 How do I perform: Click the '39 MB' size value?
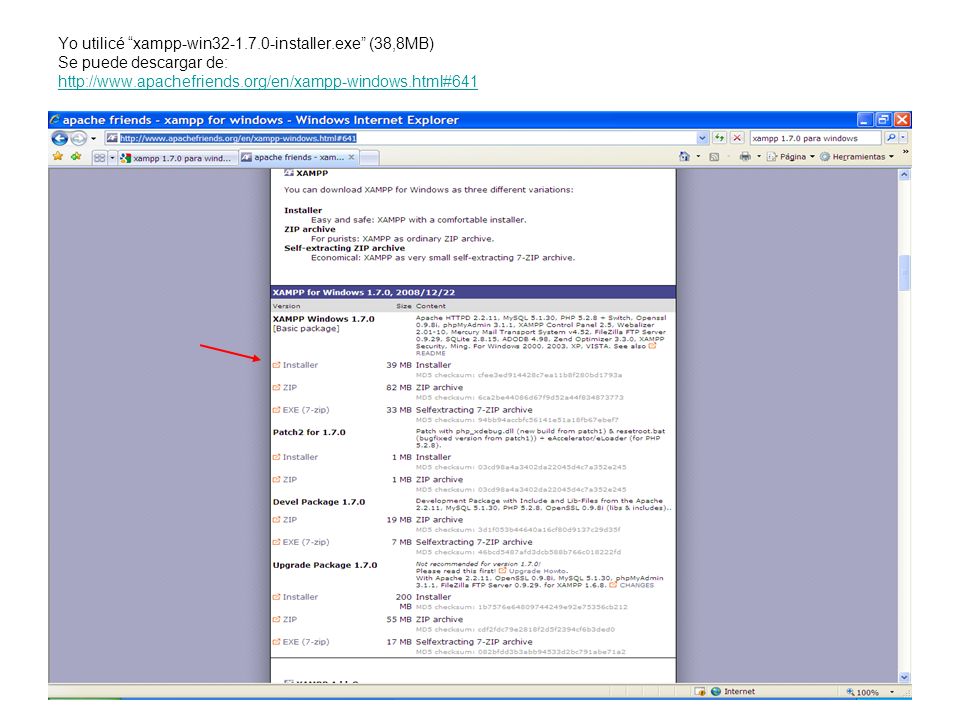coord(399,365)
